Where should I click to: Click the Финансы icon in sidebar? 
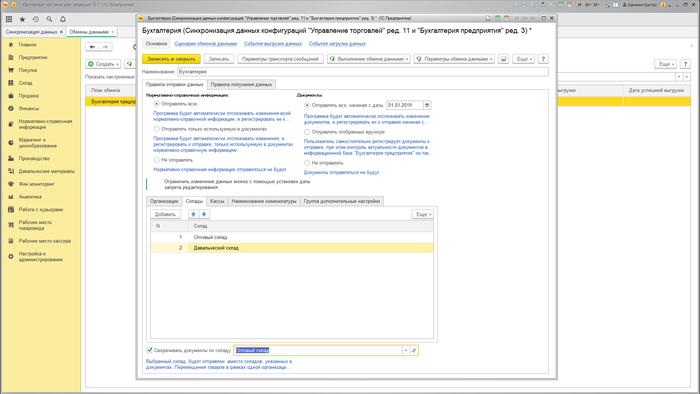pyautogui.click(x=11, y=108)
